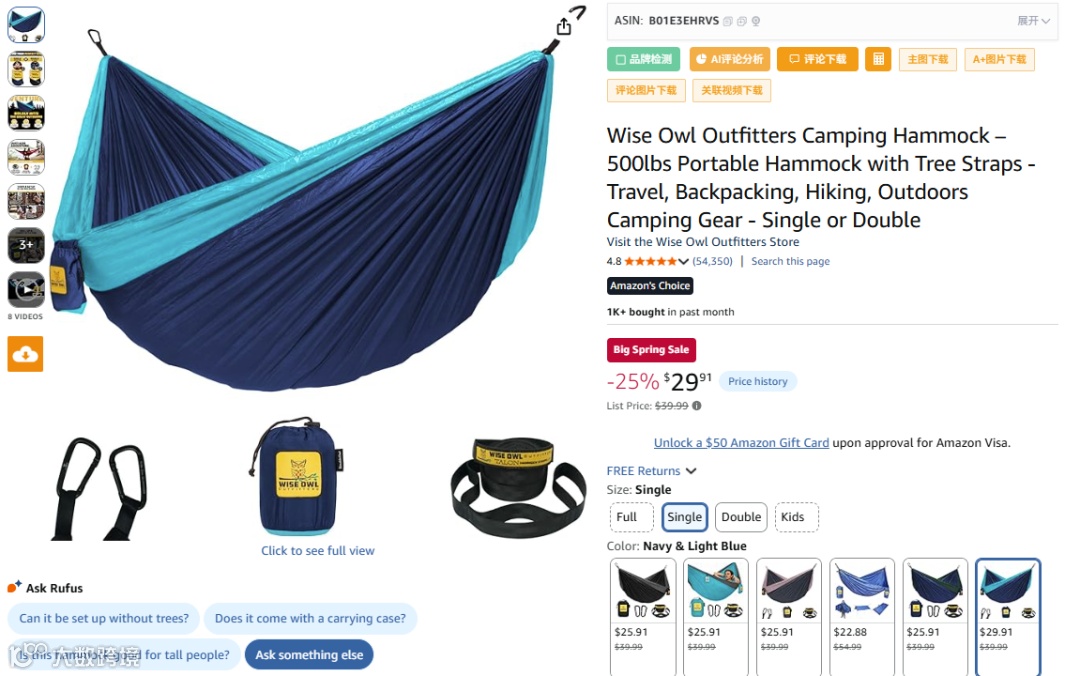The width and height of the screenshot is (1080, 676).
Task: Visit the Wise Owl Outfitters Store link
Action: point(703,242)
